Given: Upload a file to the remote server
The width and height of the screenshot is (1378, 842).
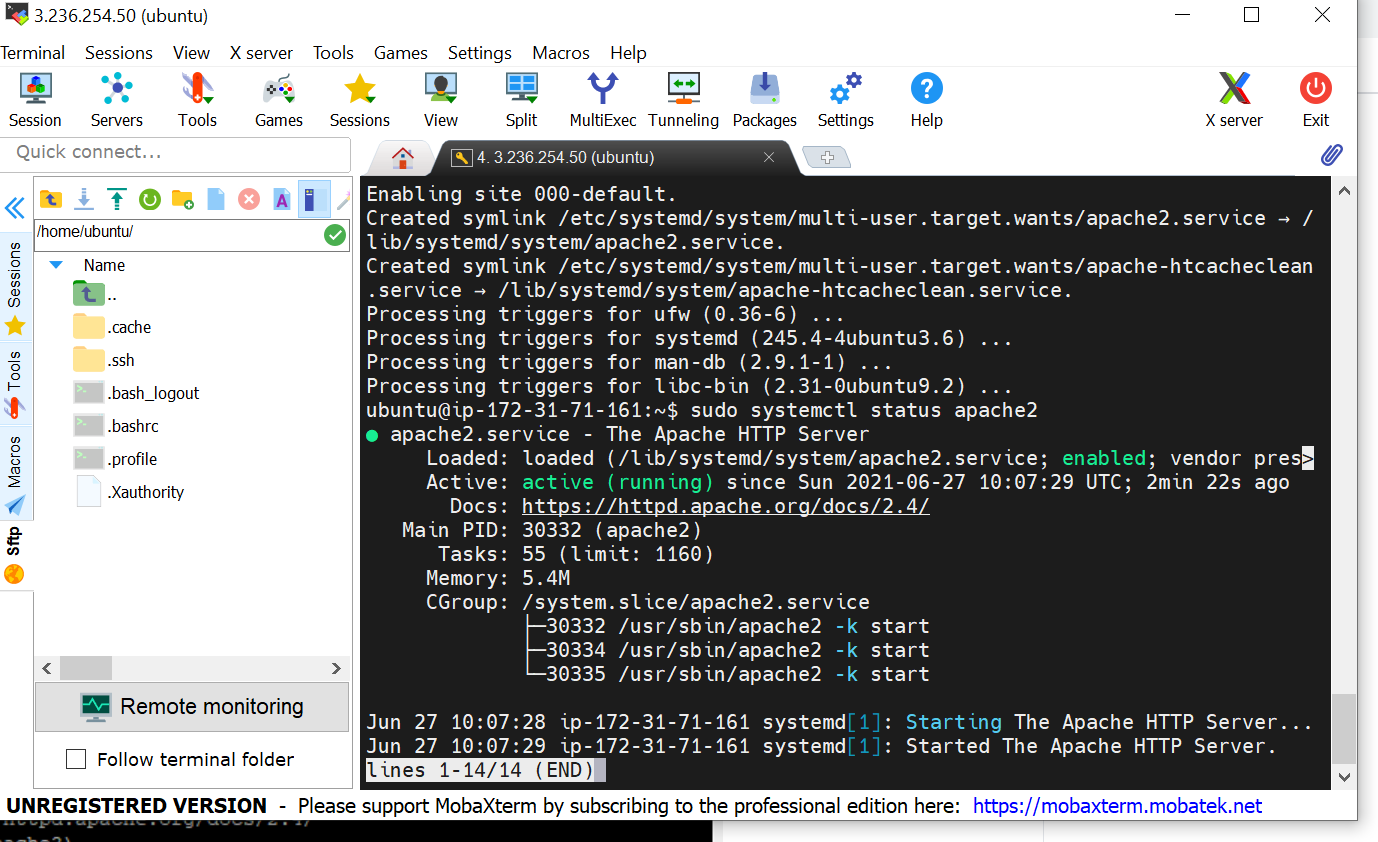Looking at the screenshot, I should click(x=117, y=199).
